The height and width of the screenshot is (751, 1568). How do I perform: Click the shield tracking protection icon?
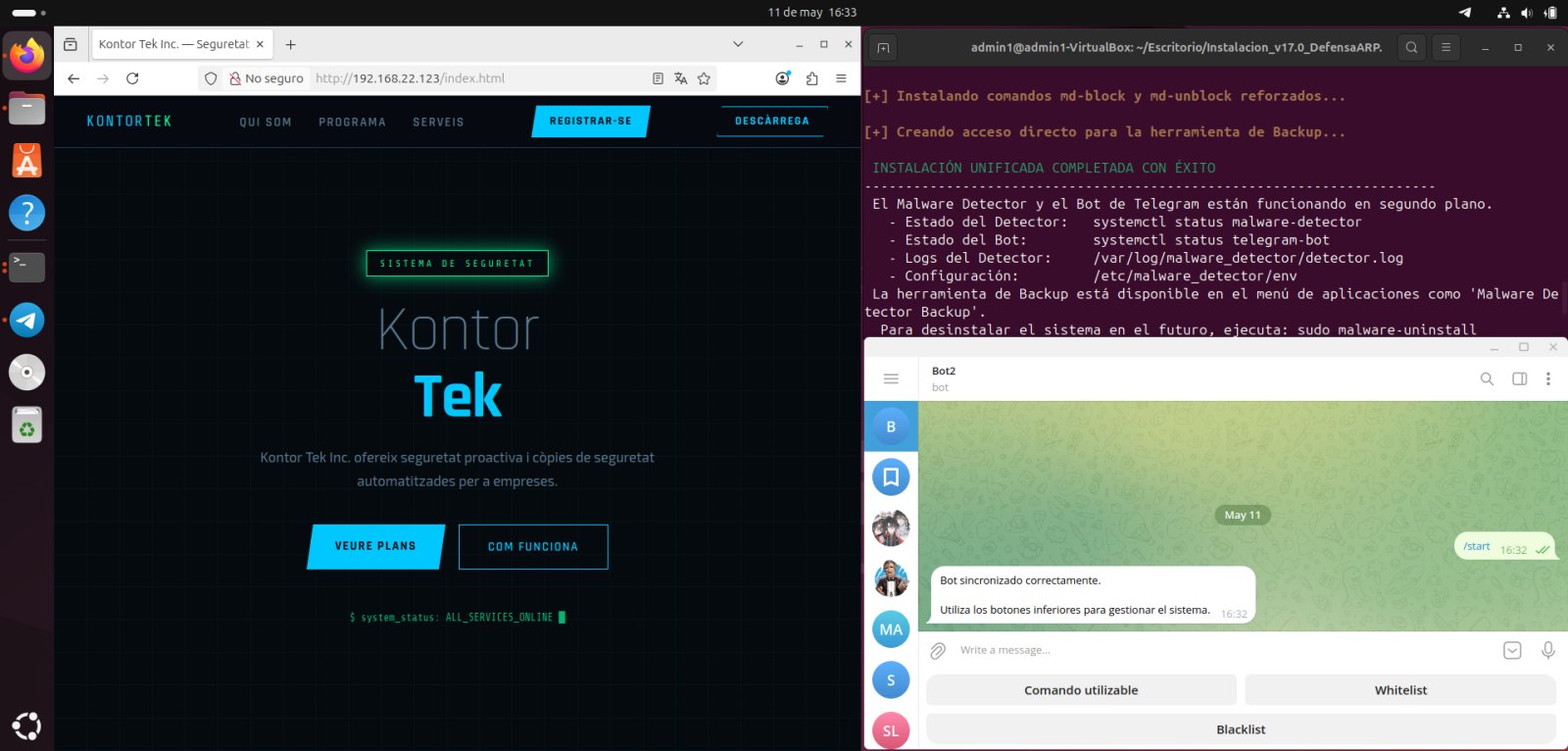click(x=211, y=78)
